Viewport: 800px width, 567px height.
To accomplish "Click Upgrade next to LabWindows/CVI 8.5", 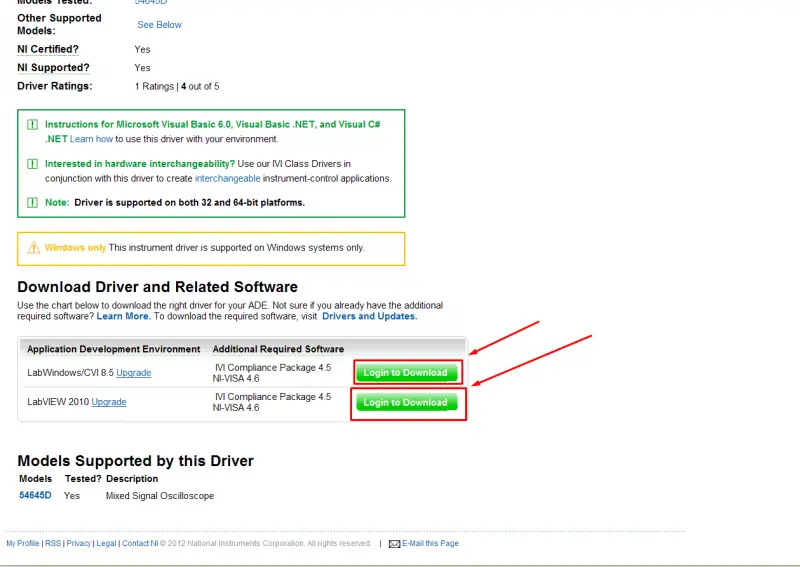I will pyautogui.click(x=134, y=373).
